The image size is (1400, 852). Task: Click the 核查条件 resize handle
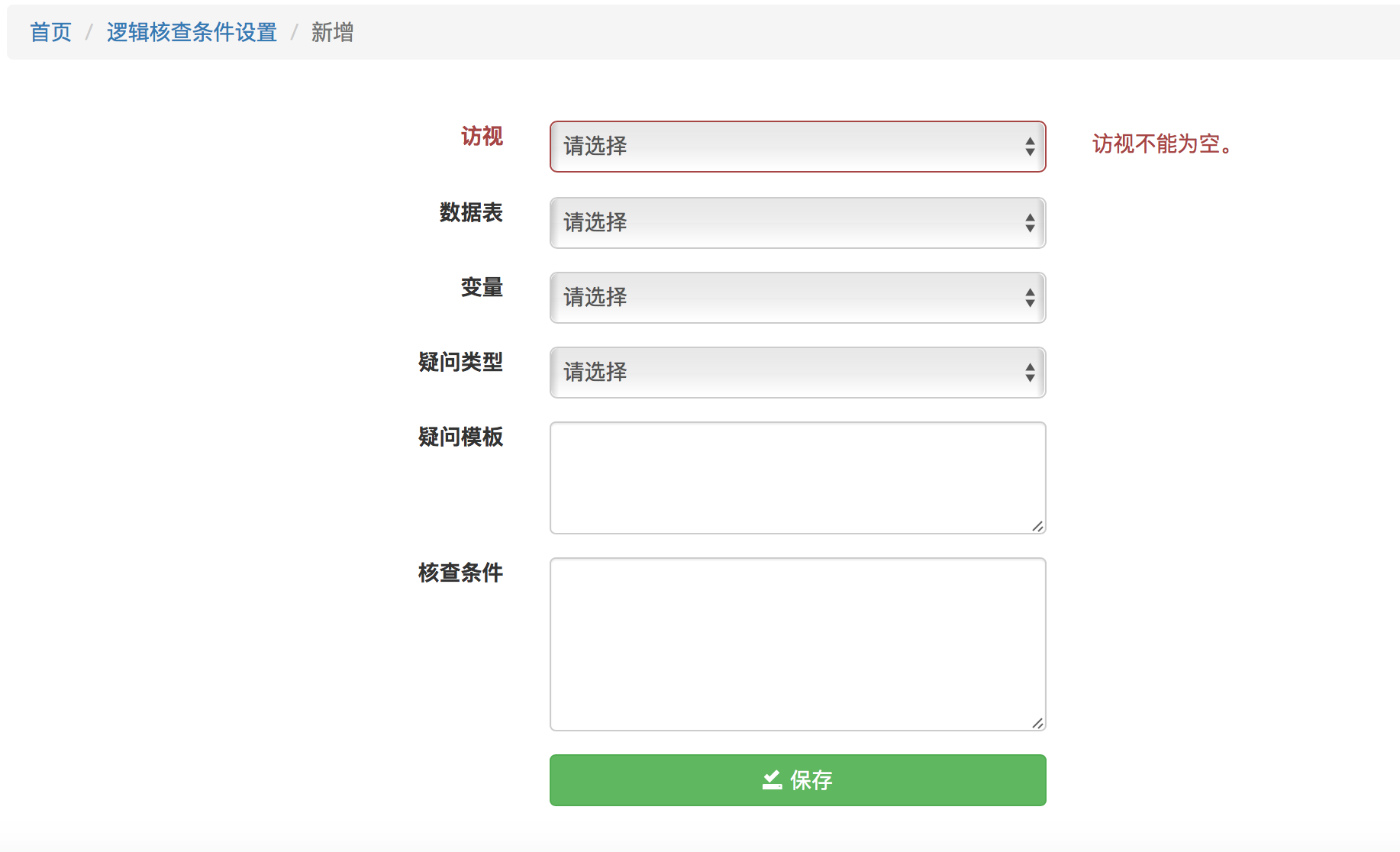point(1037,723)
